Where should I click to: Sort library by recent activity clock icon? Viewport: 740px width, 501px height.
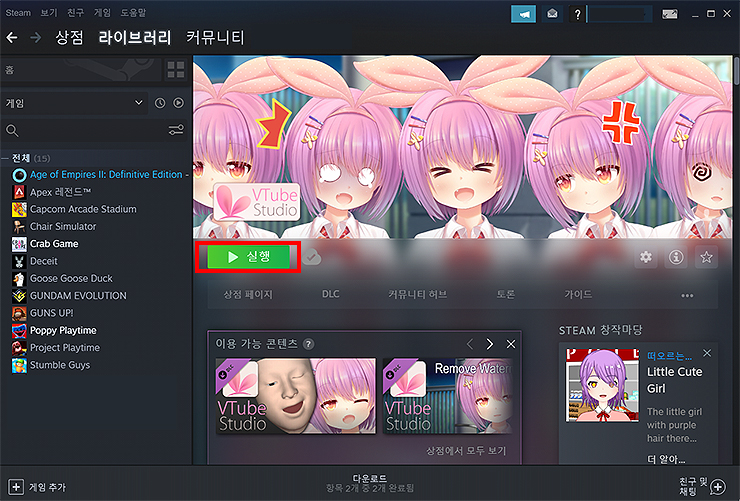(160, 103)
